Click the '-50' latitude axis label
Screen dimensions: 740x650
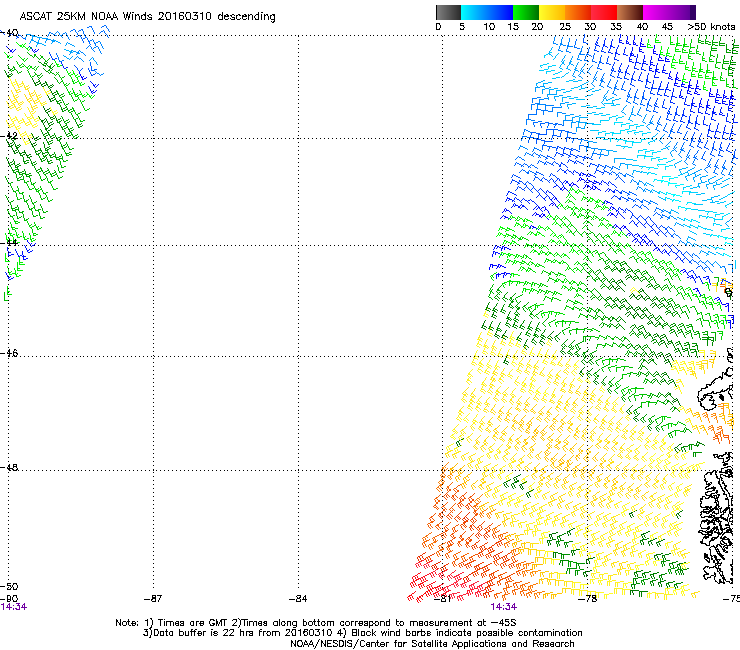point(9,586)
